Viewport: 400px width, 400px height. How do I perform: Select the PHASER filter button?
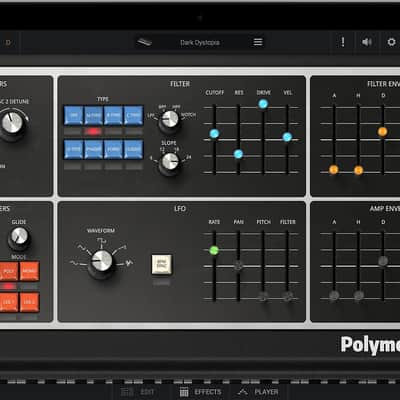(x=94, y=149)
